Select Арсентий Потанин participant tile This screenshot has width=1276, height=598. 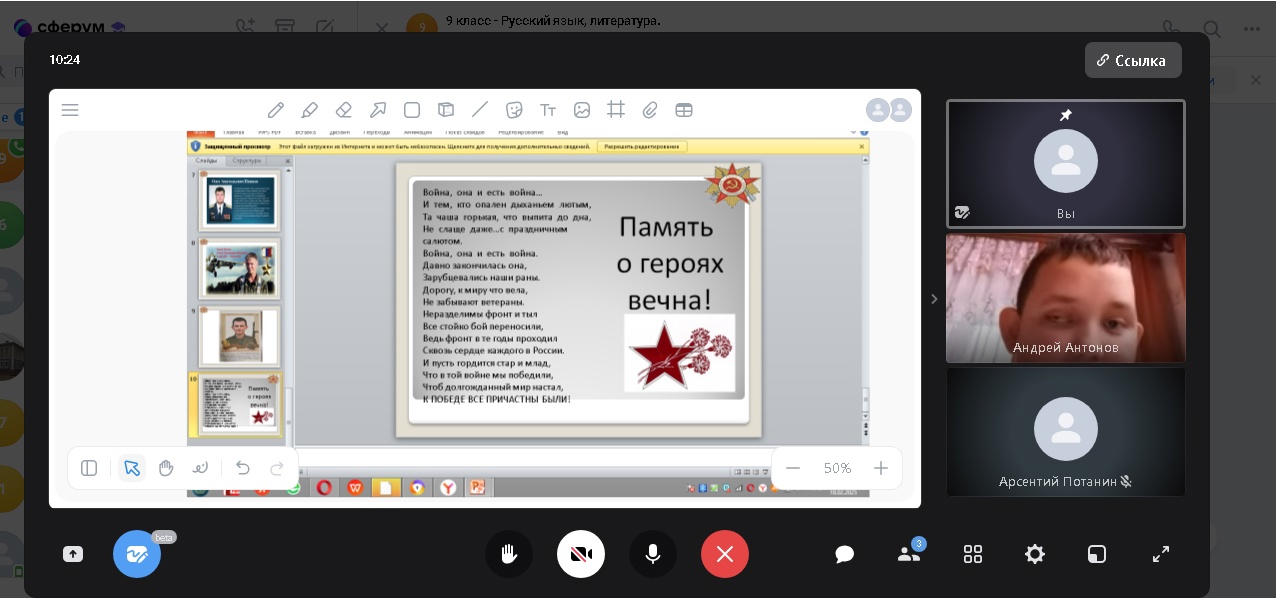(x=1066, y=432)
